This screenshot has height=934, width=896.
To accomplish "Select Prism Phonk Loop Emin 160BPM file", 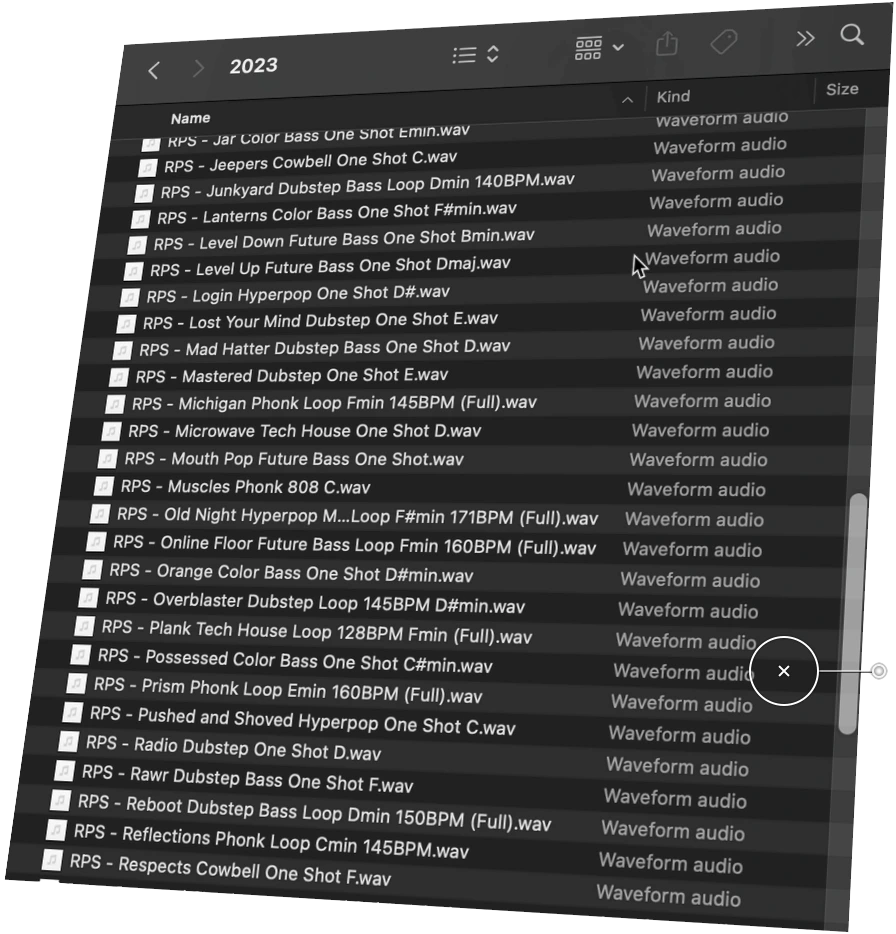I will [x=287, y=691].
